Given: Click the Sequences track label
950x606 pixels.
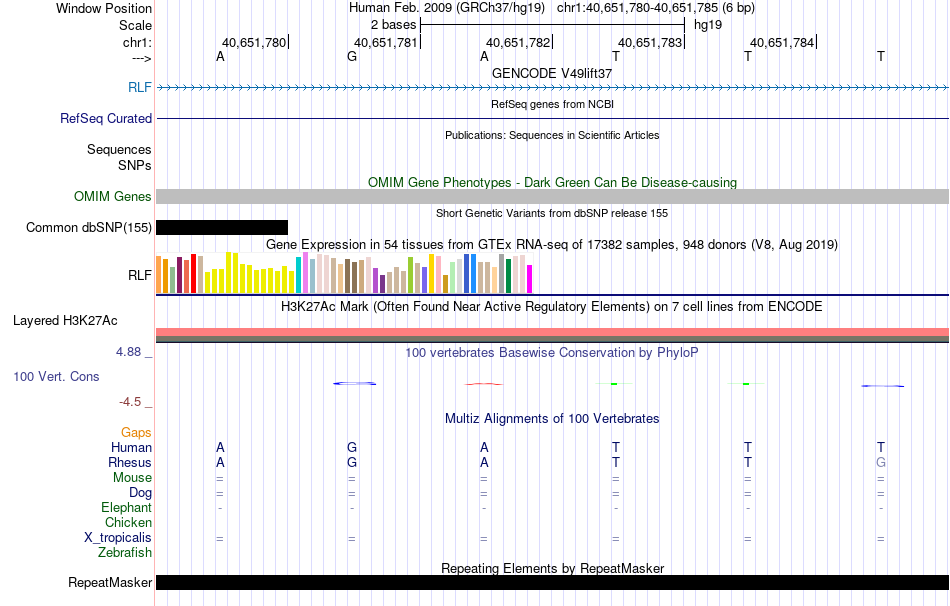Looking at the screenshot, I should pos(119,149).
